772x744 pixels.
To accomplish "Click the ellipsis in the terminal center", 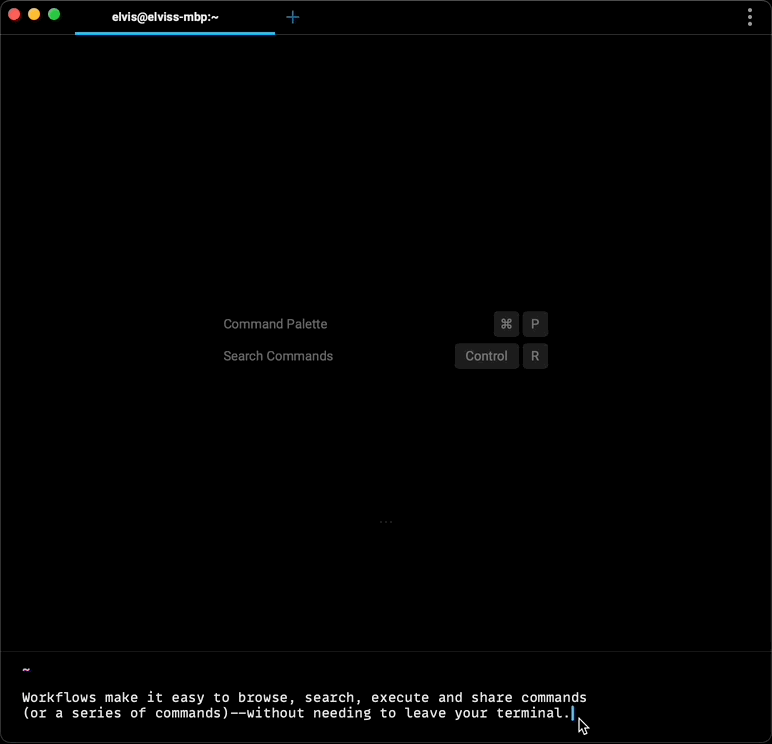I will click(386, 522).
